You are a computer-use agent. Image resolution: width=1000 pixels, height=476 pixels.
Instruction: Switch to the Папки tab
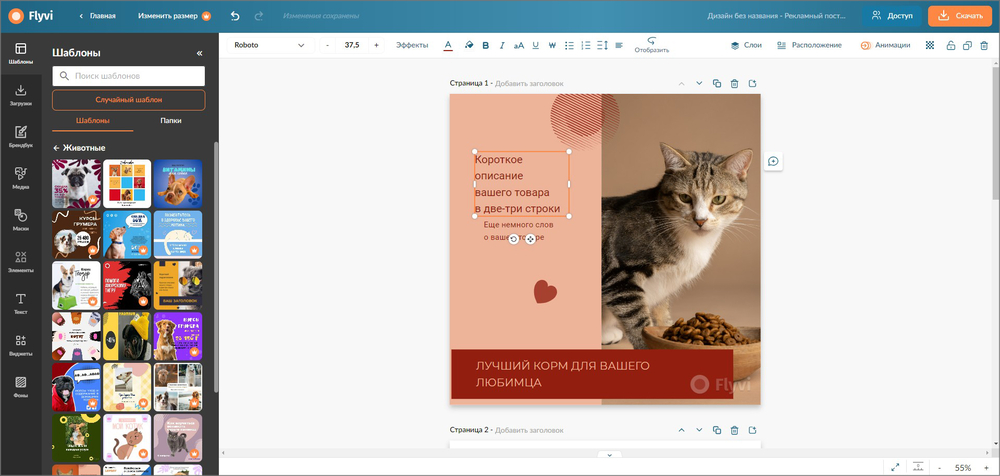coord(170,120)
